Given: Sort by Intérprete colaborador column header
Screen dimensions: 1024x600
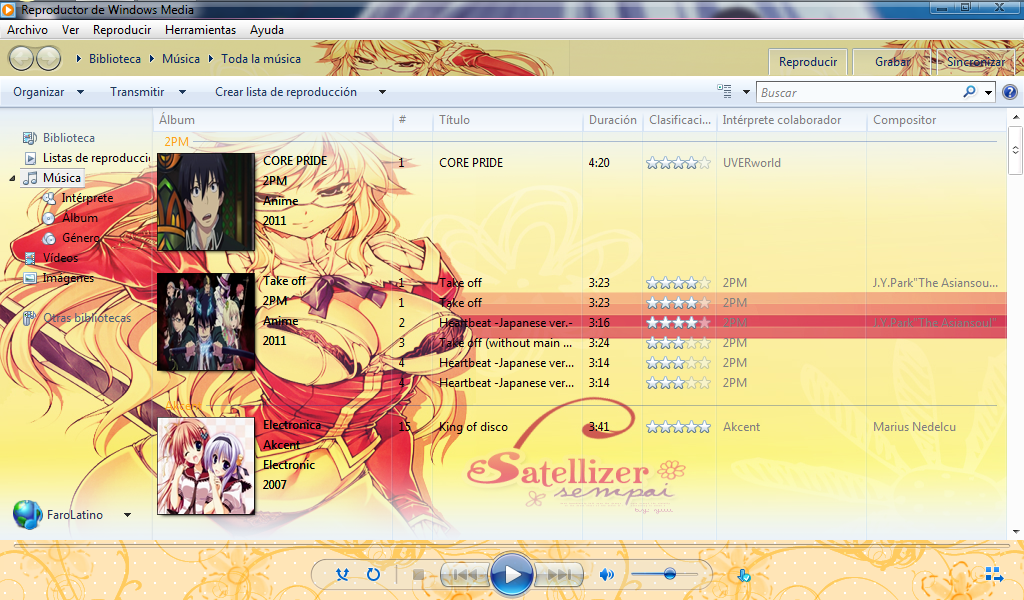Looking at the screenshot, I should (791, 119).
